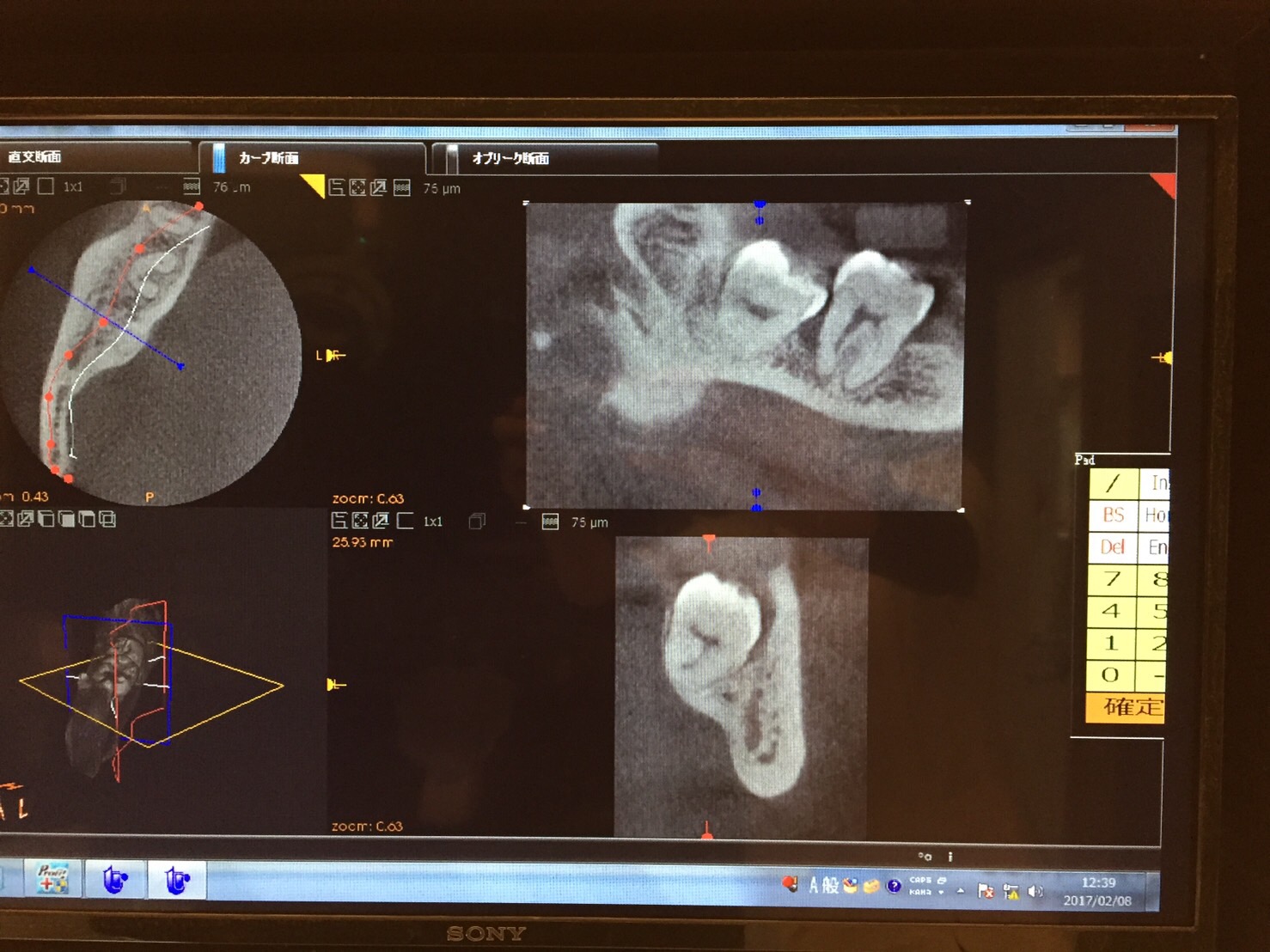Click export icon in top panoramic view toolbar

pos(379,187)
